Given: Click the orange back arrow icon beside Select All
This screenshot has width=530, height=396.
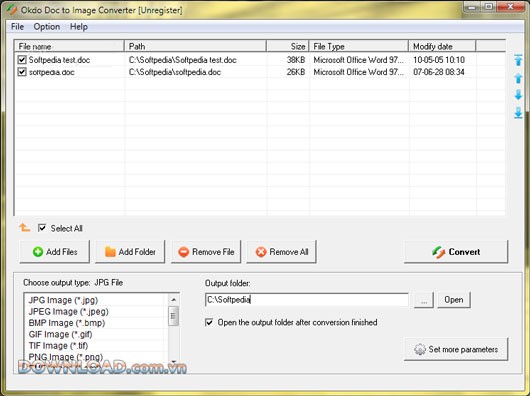Looking at the screenshot, I should pos(24,228).
